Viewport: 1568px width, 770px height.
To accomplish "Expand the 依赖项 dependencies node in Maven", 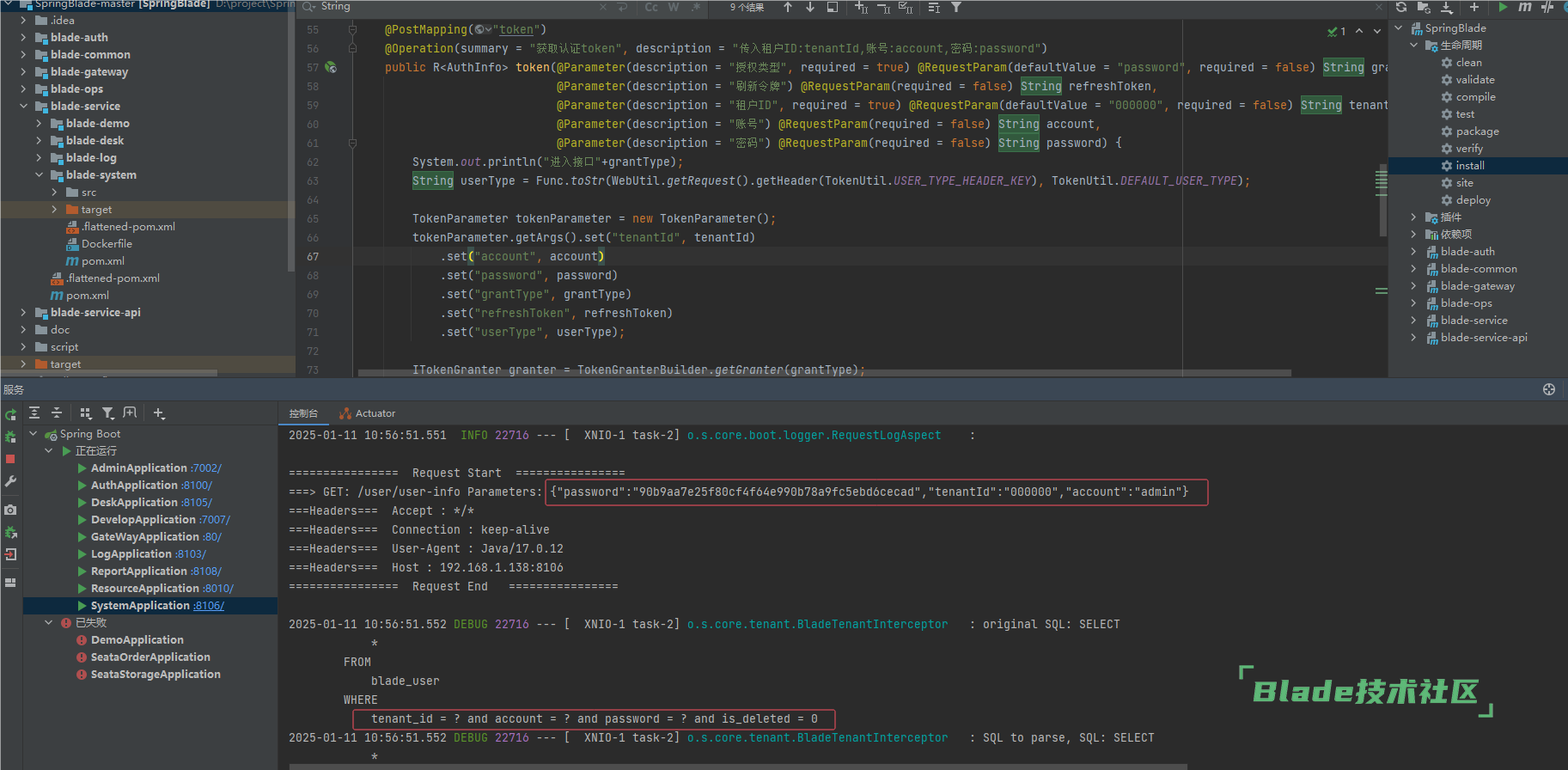I will click(x=1414, y=235).
